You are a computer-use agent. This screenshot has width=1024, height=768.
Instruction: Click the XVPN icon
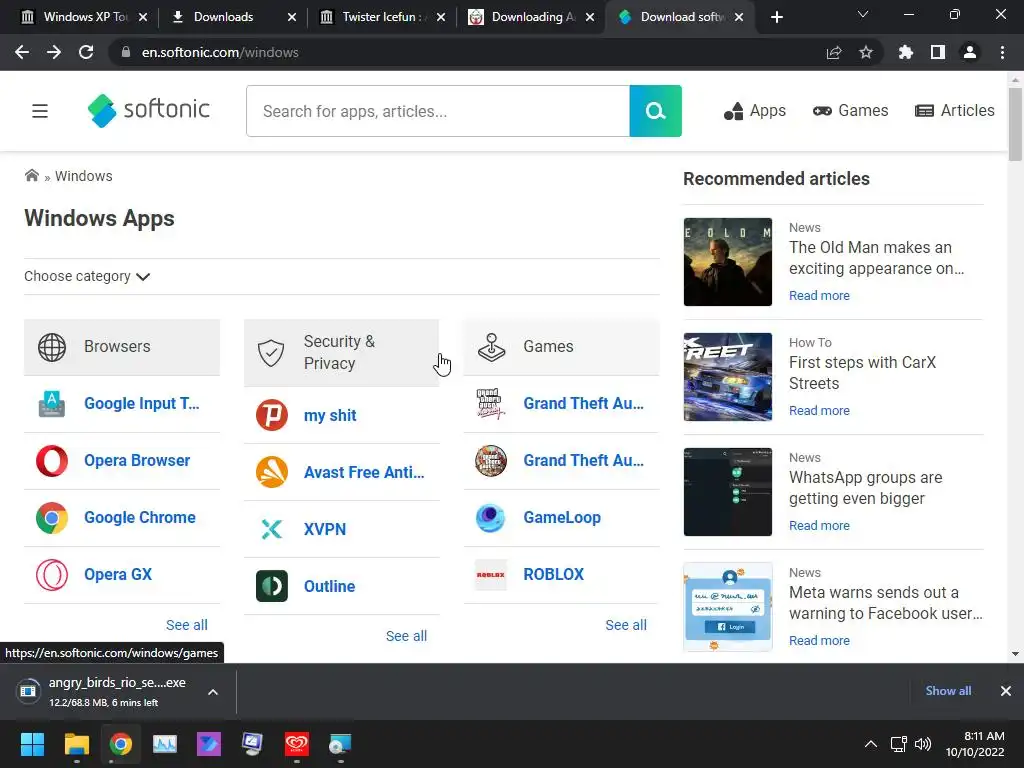272,529
